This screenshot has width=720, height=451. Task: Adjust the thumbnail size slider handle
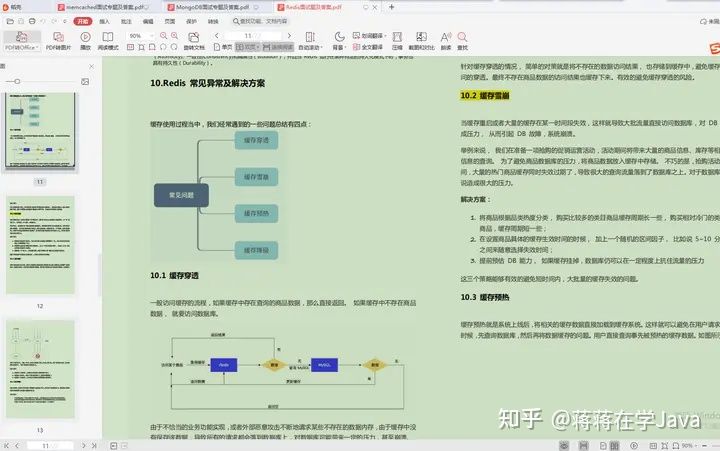pyautogui.click(x=17, y=81)
